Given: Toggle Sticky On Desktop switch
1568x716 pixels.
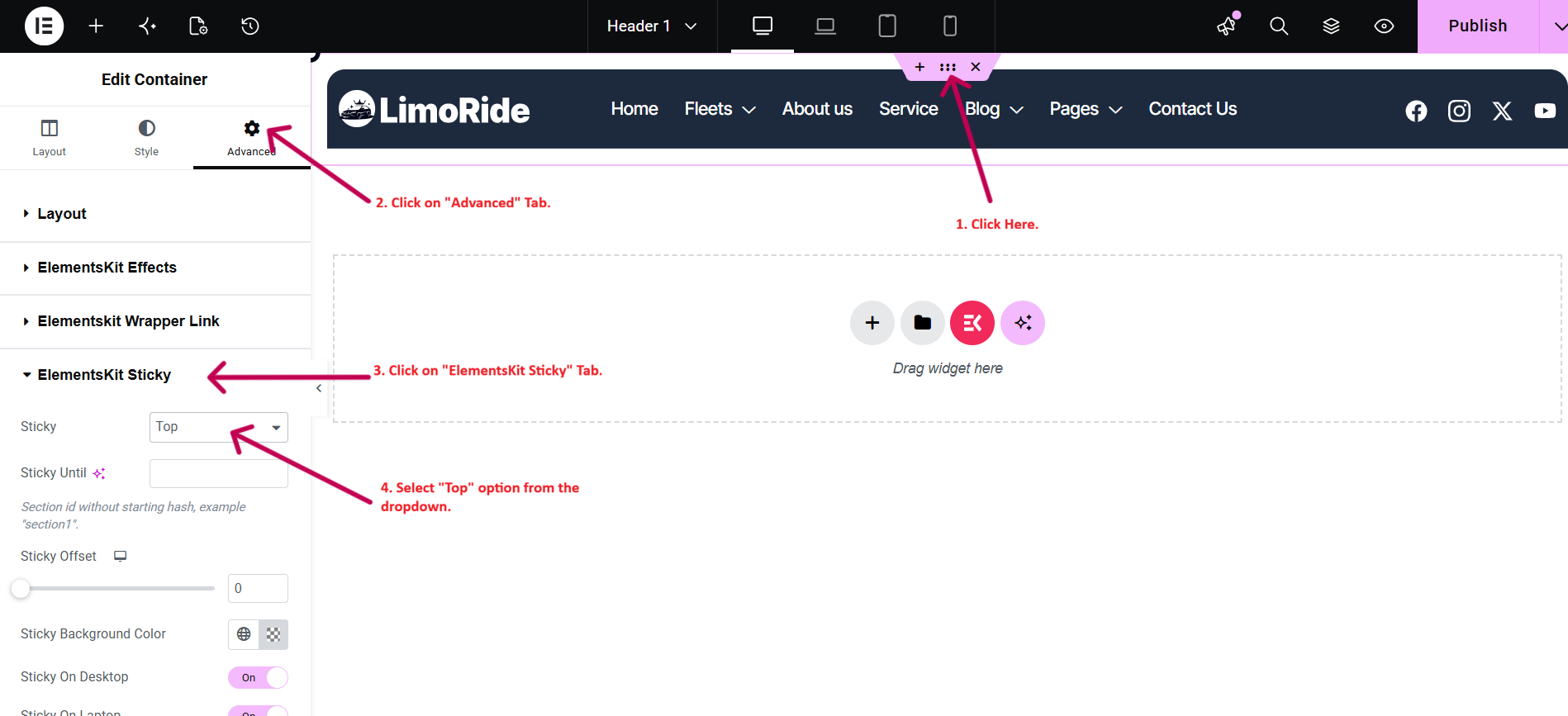Looking at the screenshot, I should (x=258, y=677).
